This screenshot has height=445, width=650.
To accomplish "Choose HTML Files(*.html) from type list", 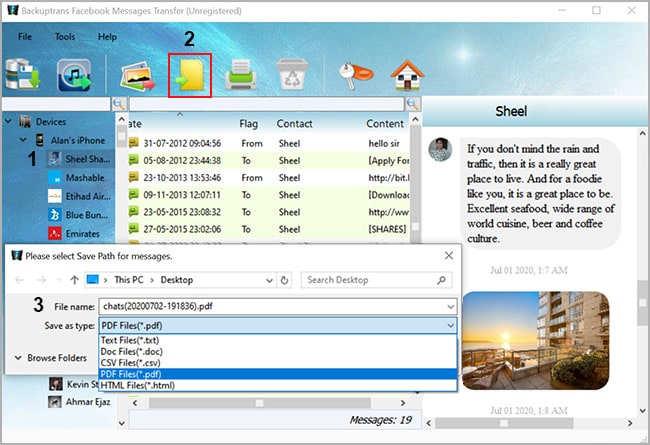I will click(x=138, y=385).
